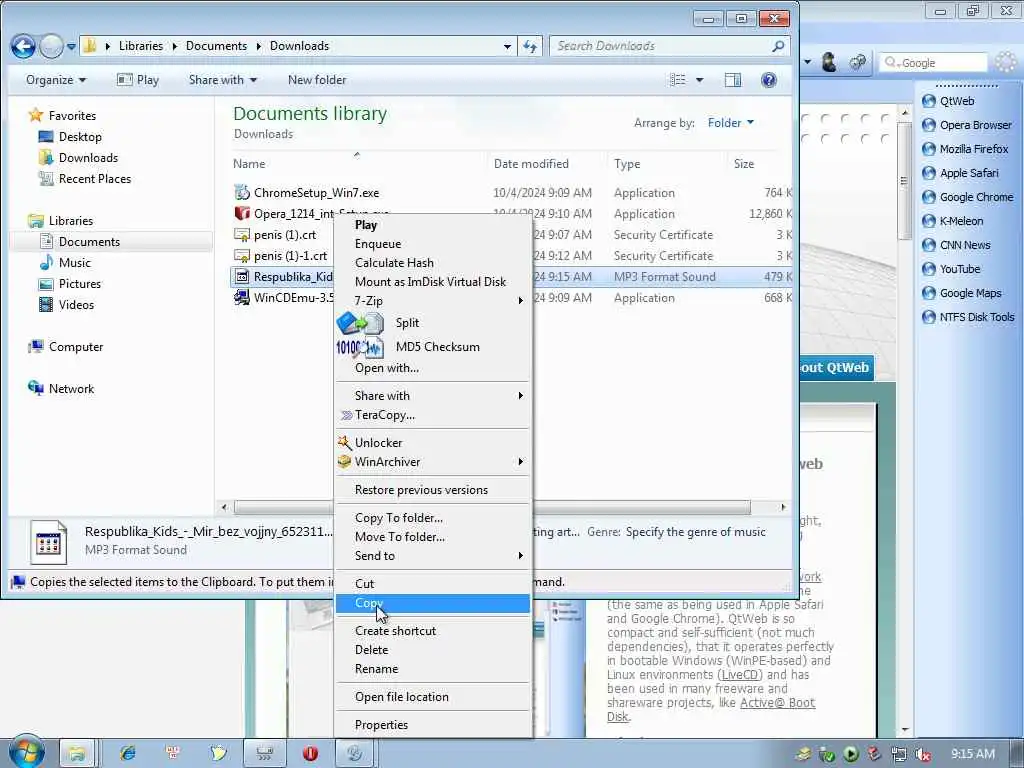Select ChromeSetup_Win7.exe file
This screenshot has height=768, width=1024.
point(316,193)
